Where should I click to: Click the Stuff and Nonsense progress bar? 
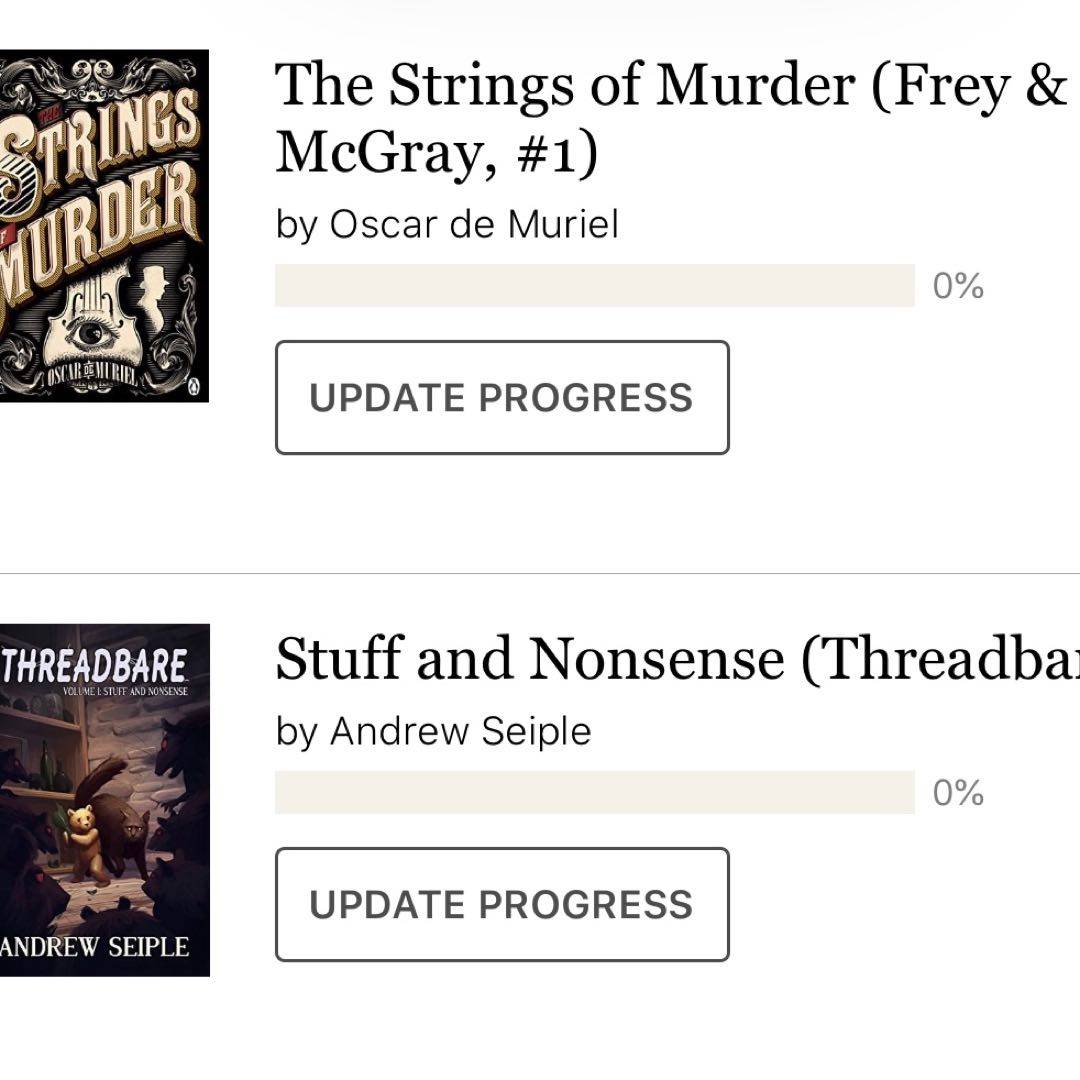594,793
